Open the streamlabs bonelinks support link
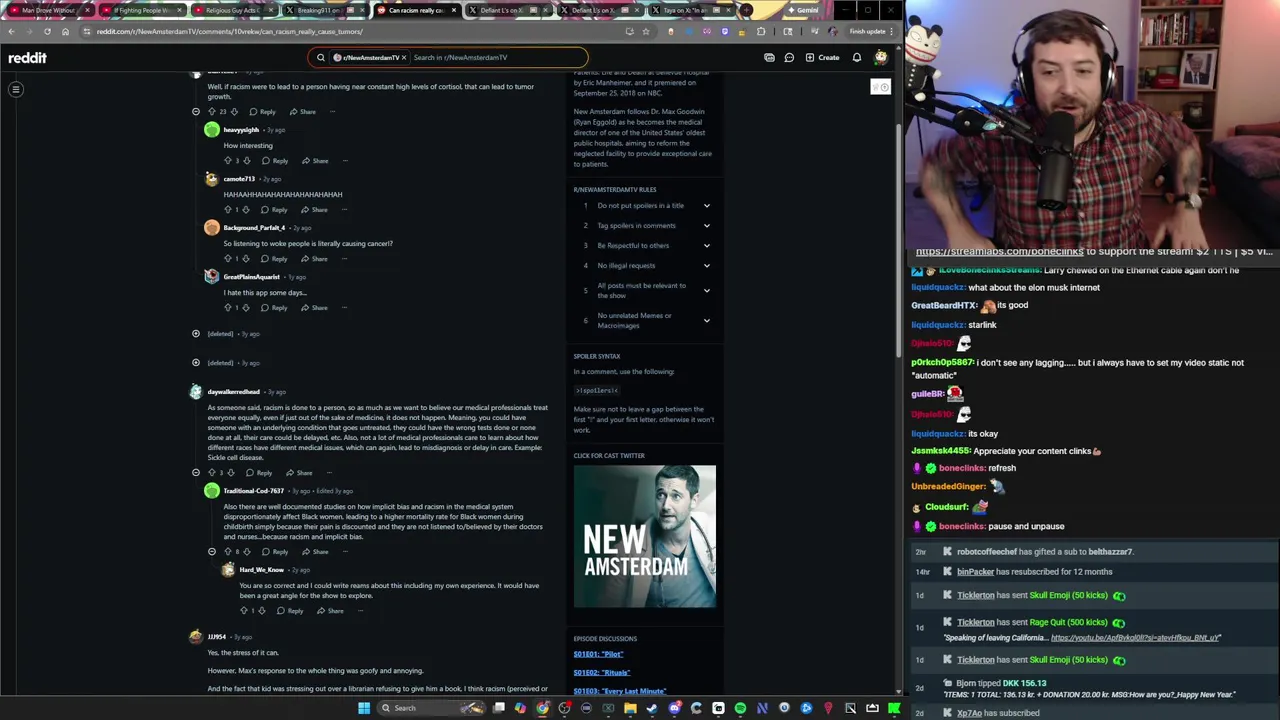 click(999, 252)
